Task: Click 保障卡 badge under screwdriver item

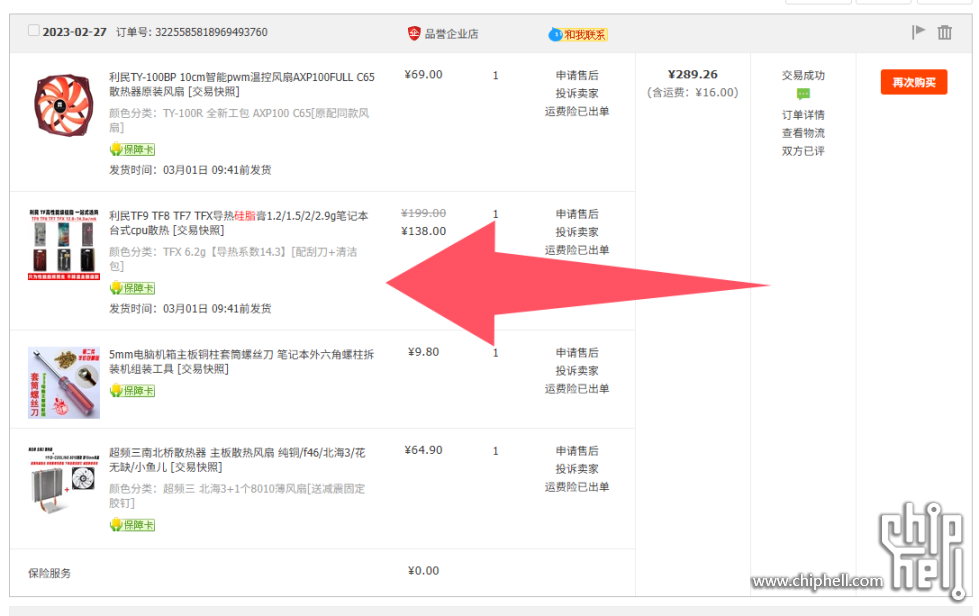Action: coord(132,390)
